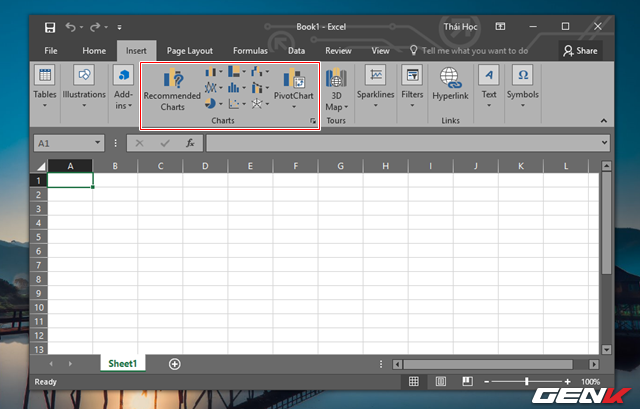Switch to Page Break Preview icon
The image size is (640, 409).
click(467, 381)
